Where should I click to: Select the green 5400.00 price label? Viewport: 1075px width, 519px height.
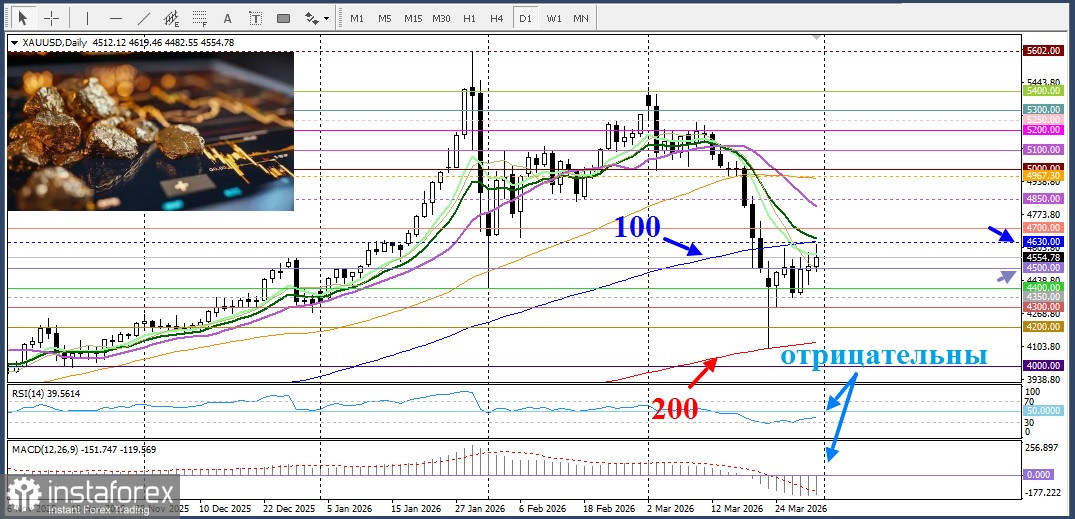point(1043,91)
